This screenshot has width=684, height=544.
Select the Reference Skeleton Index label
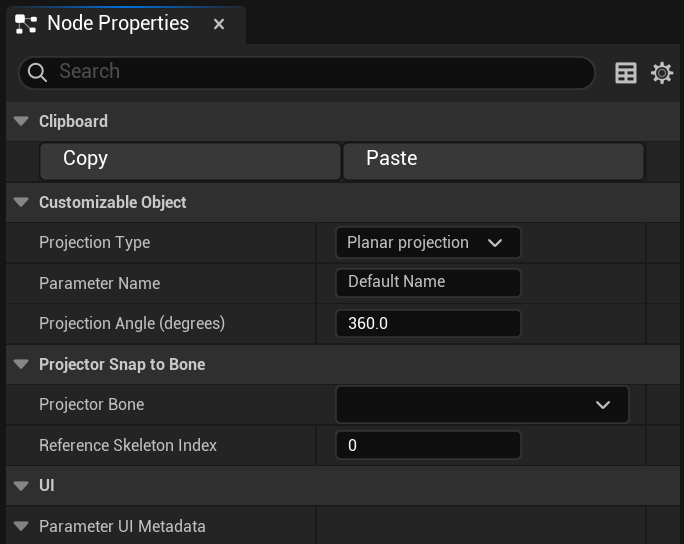[128, 445]
